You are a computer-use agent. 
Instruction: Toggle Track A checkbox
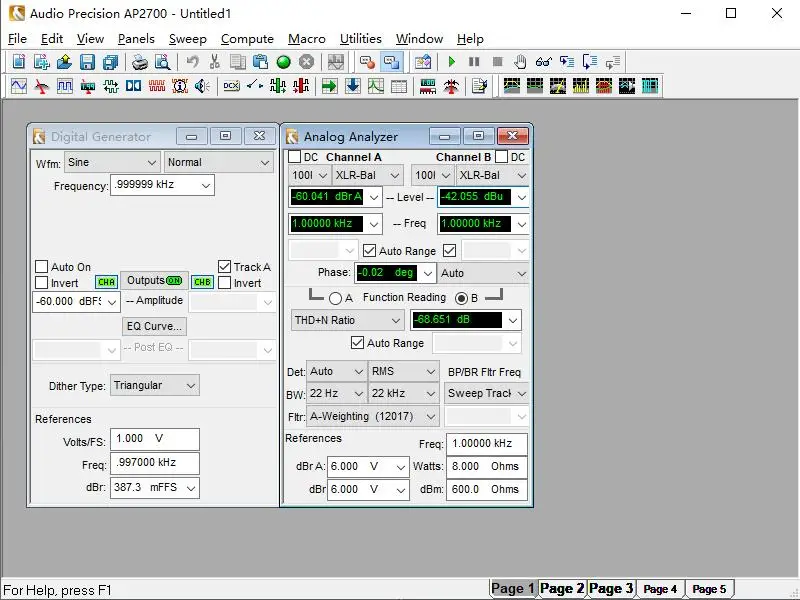tap(224, 267)
